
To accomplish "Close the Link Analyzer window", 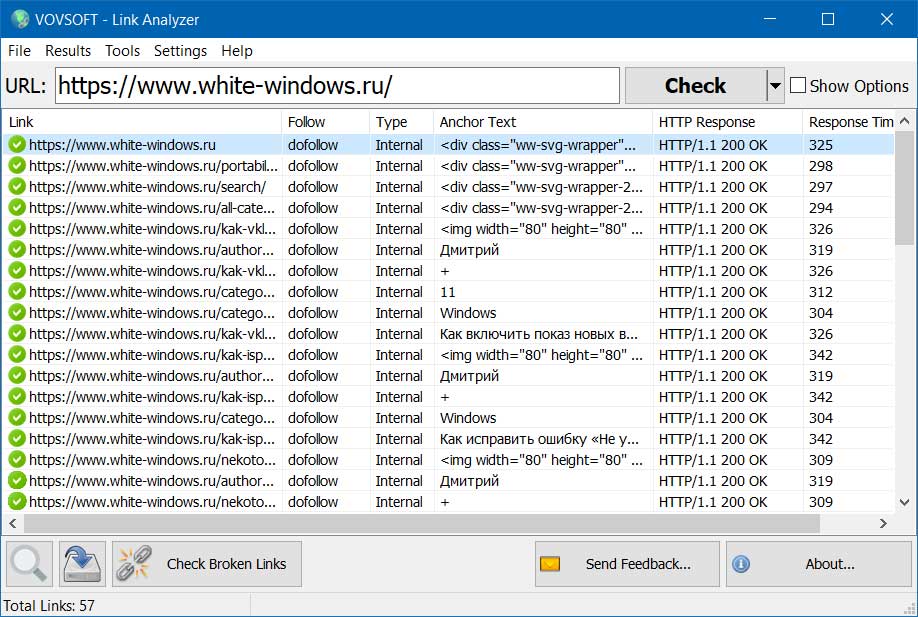I will (x=887, y=19).
